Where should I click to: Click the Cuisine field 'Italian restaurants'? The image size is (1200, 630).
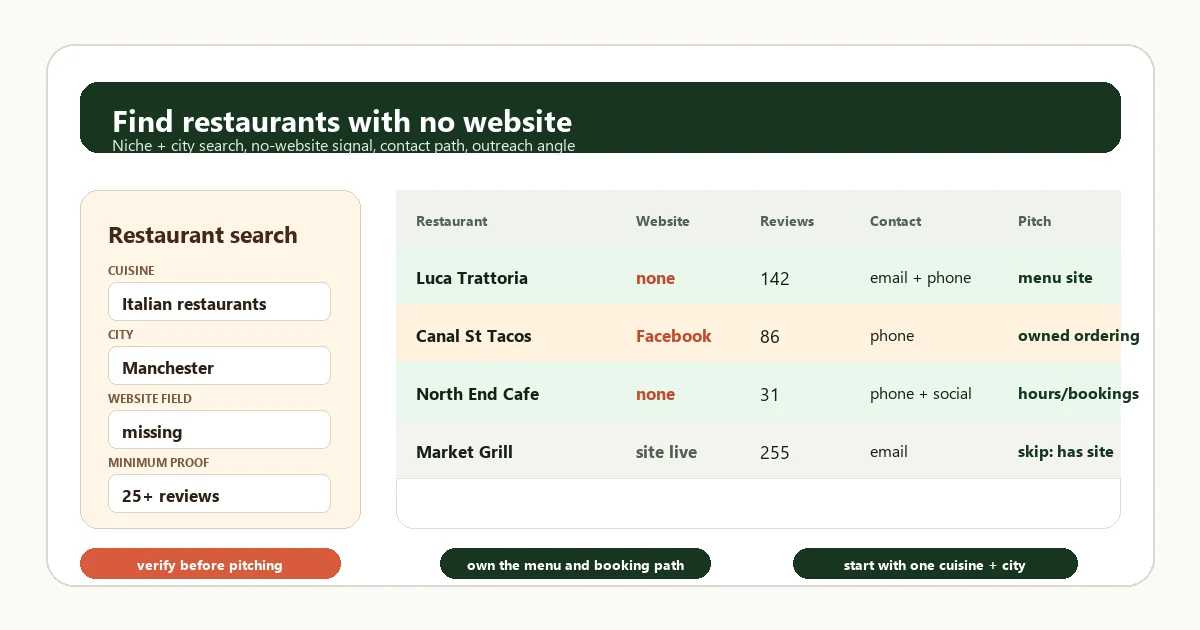point(219,302)
